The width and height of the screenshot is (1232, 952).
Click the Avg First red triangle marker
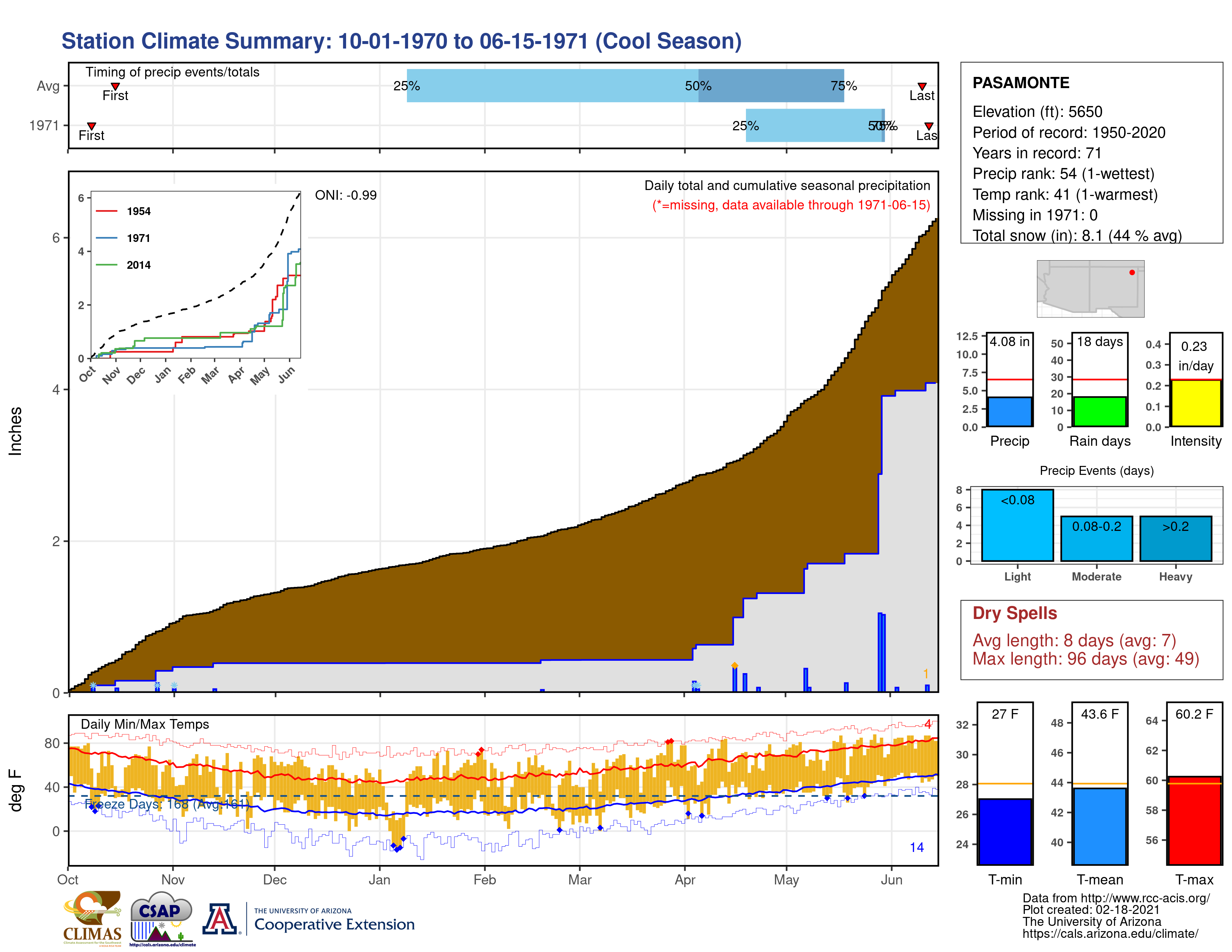[x=115, y=86]
